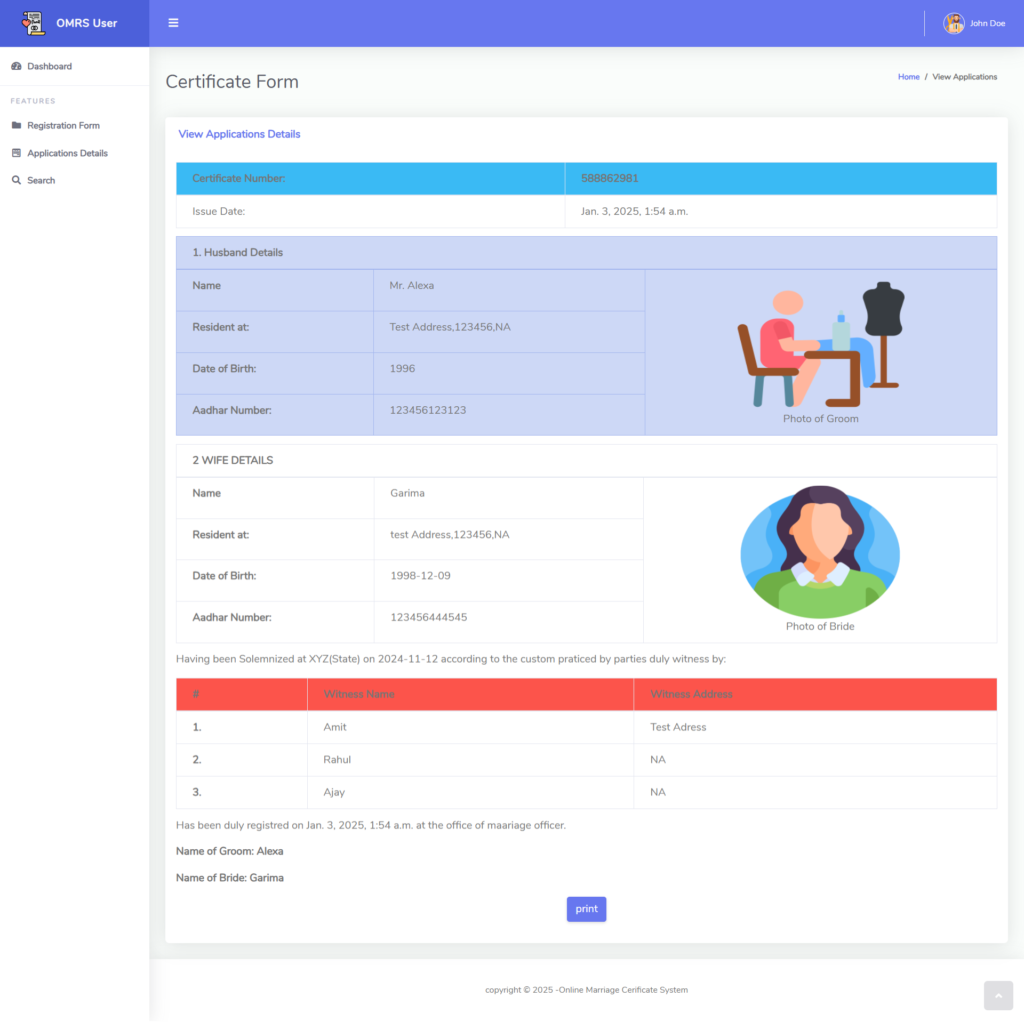Image resolution: width=1024 pixels, height=1022 pixels.
Task: Select Applications Details in sidebar
Action: coord(67,153)
